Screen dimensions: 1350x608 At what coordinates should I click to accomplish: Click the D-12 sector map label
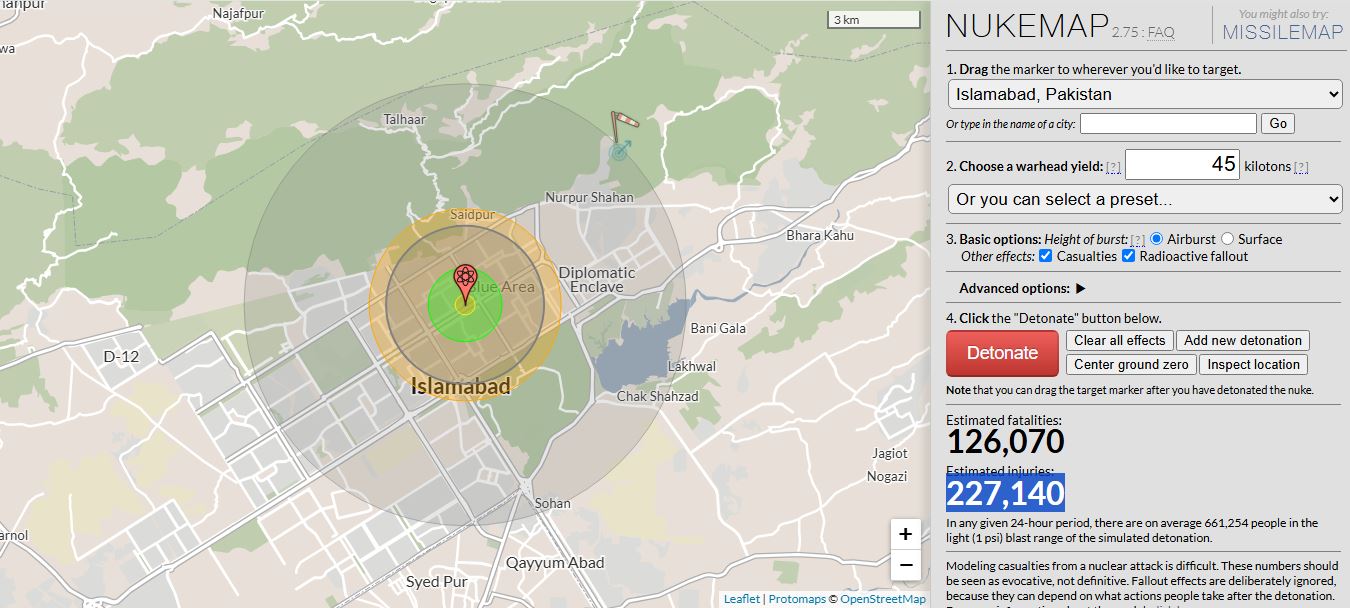(x=121, y=356)
